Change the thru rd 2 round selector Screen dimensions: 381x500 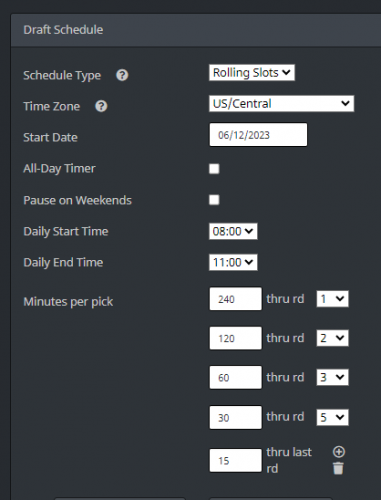point(332,338)
